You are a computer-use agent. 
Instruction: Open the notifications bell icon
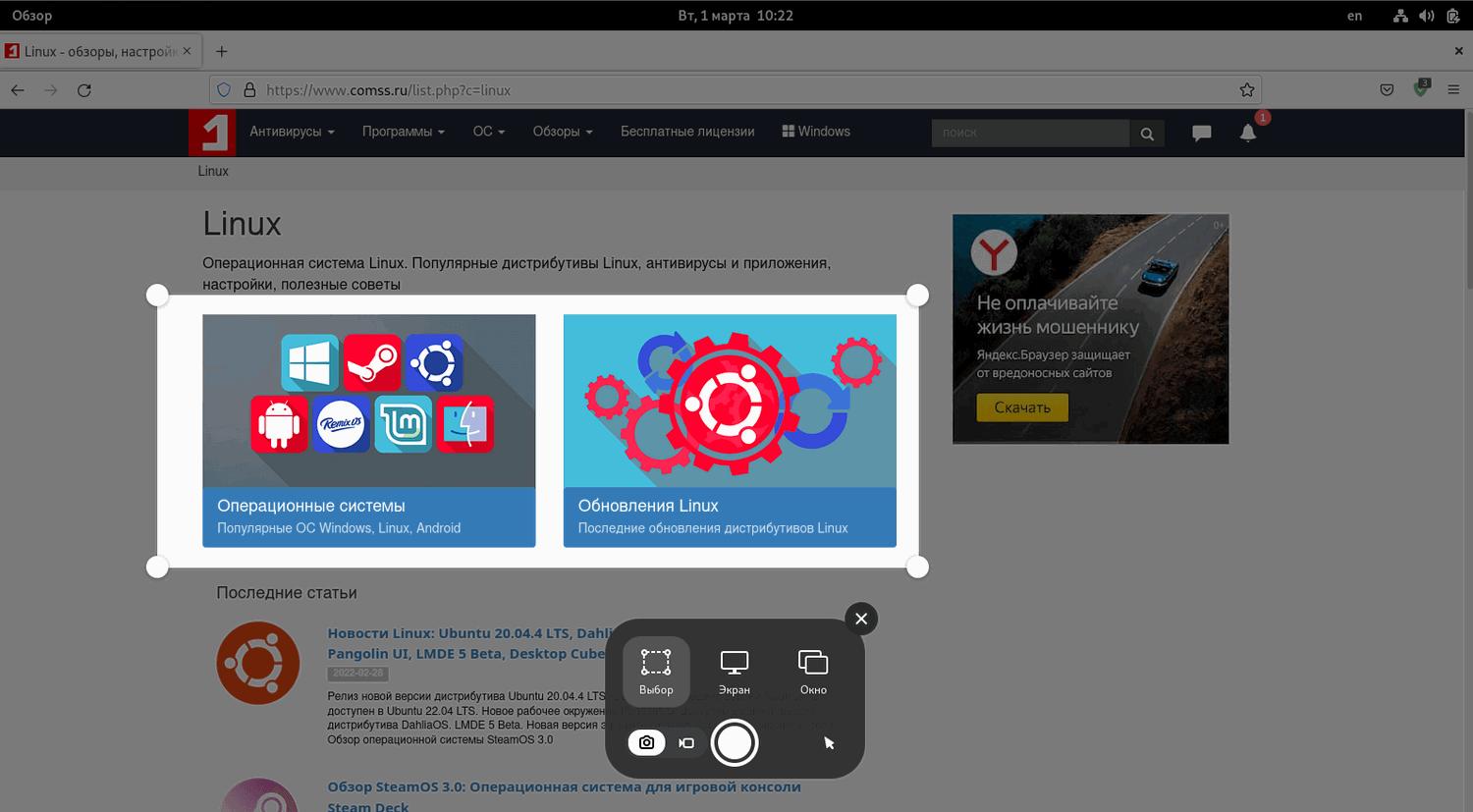coord(1248,133)
